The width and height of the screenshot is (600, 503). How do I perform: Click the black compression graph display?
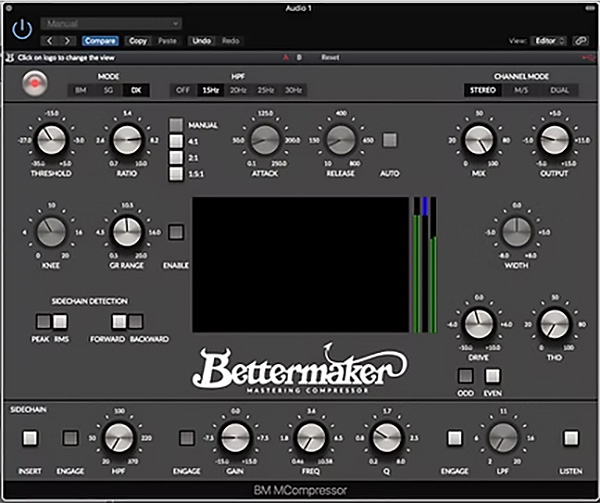click(300, 265)
